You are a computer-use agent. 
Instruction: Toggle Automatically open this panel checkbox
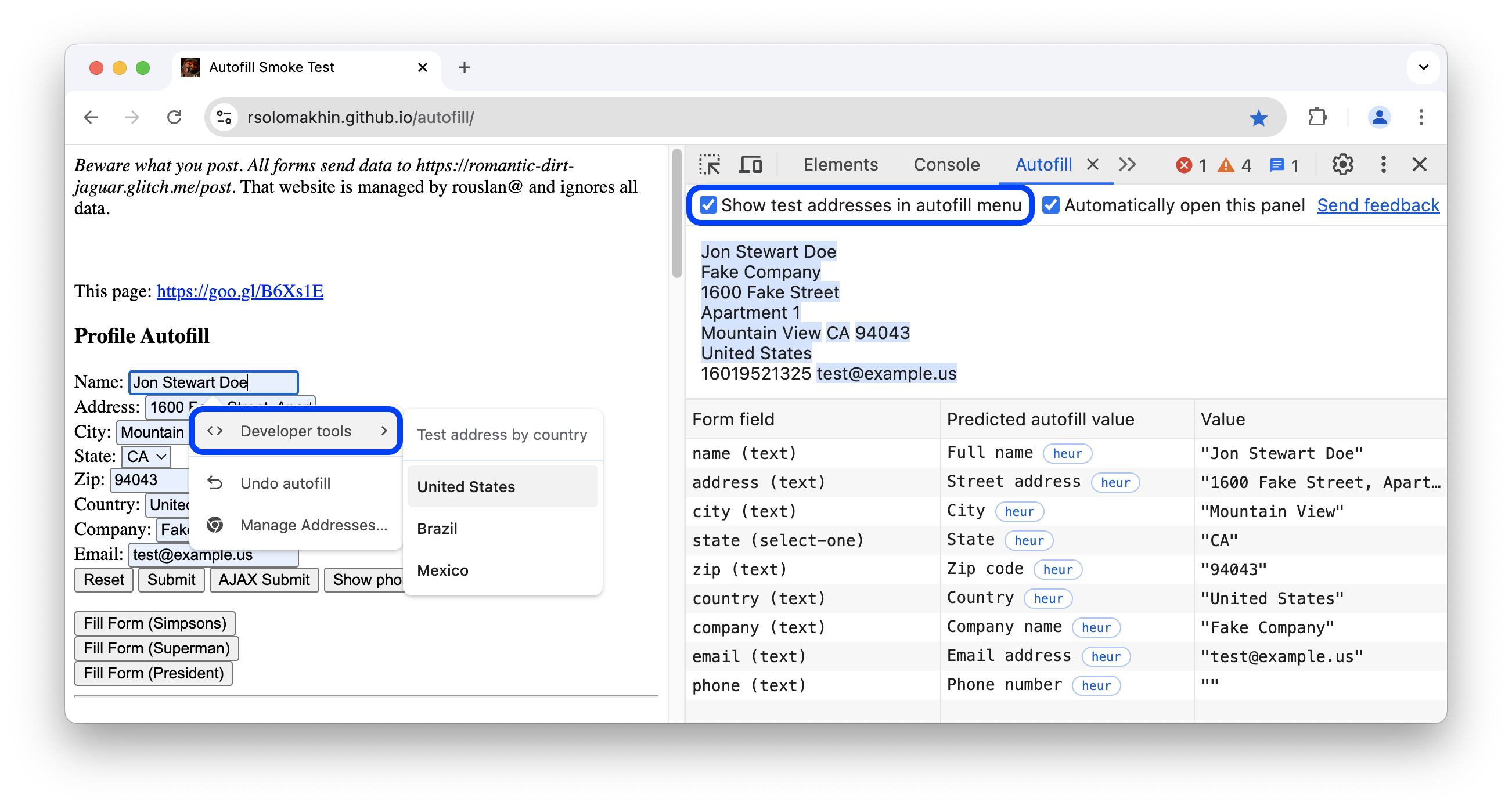pos(1050,205)
